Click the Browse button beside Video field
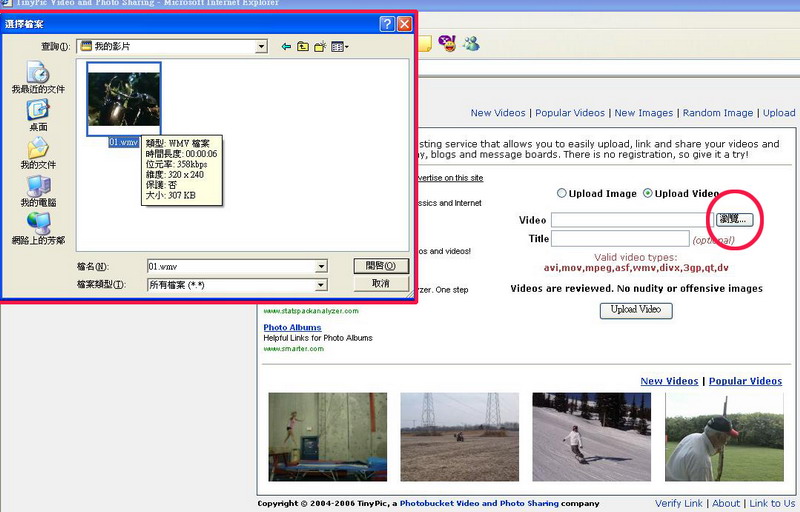 (x=739, y=218)
